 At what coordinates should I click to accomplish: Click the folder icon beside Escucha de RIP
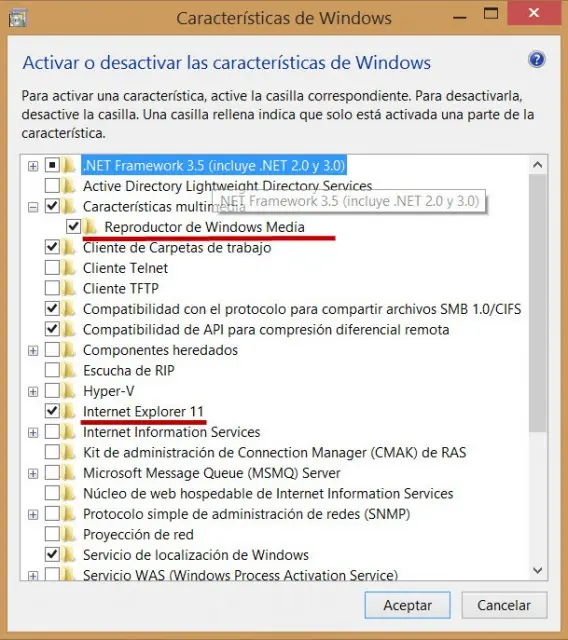tap(69, 371)
